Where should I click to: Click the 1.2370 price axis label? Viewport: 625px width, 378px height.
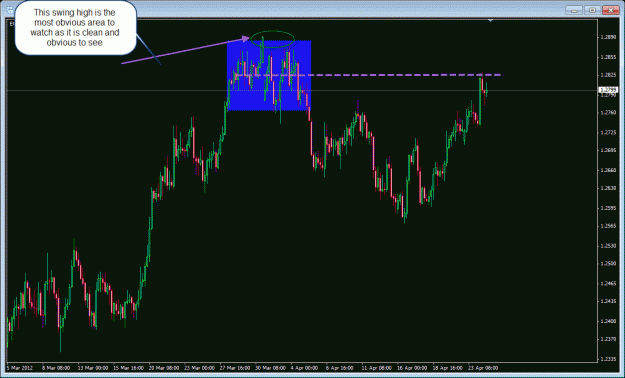[x=608, y=339]
